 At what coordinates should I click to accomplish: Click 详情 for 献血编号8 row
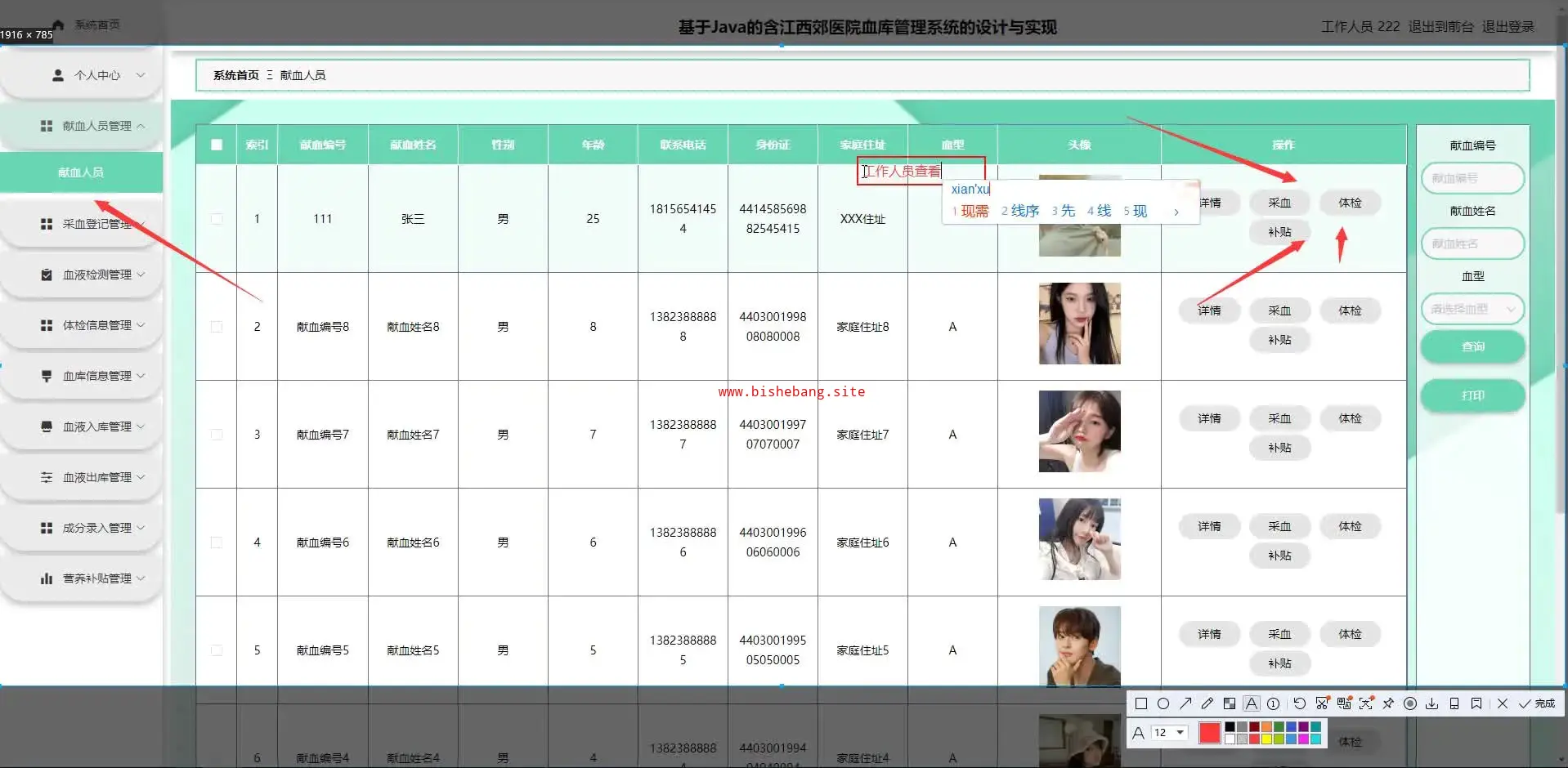click(x=1209, y=310)
